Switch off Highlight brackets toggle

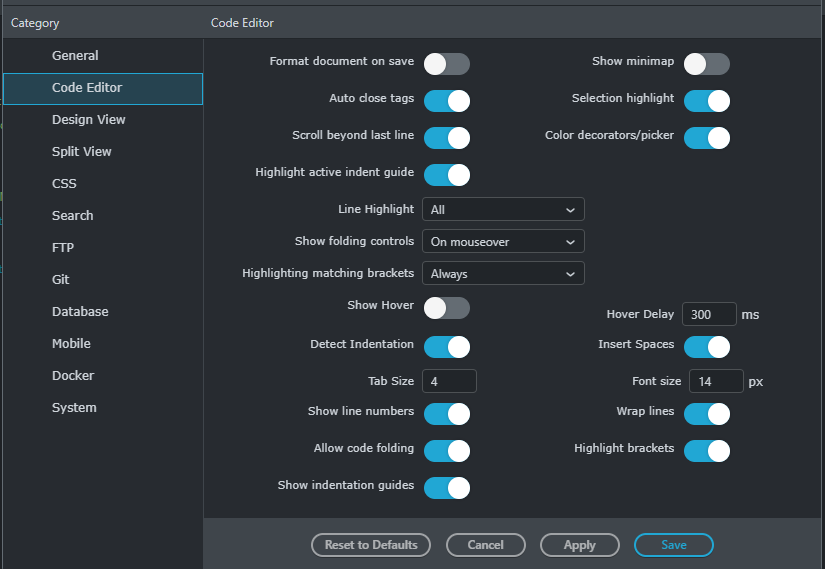[707, 451]
